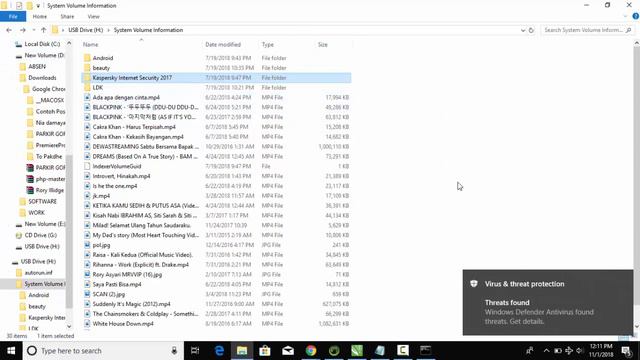Open the File menu tab
The width and height of the screenshot is (640, 360).
[x=13, y=17]
